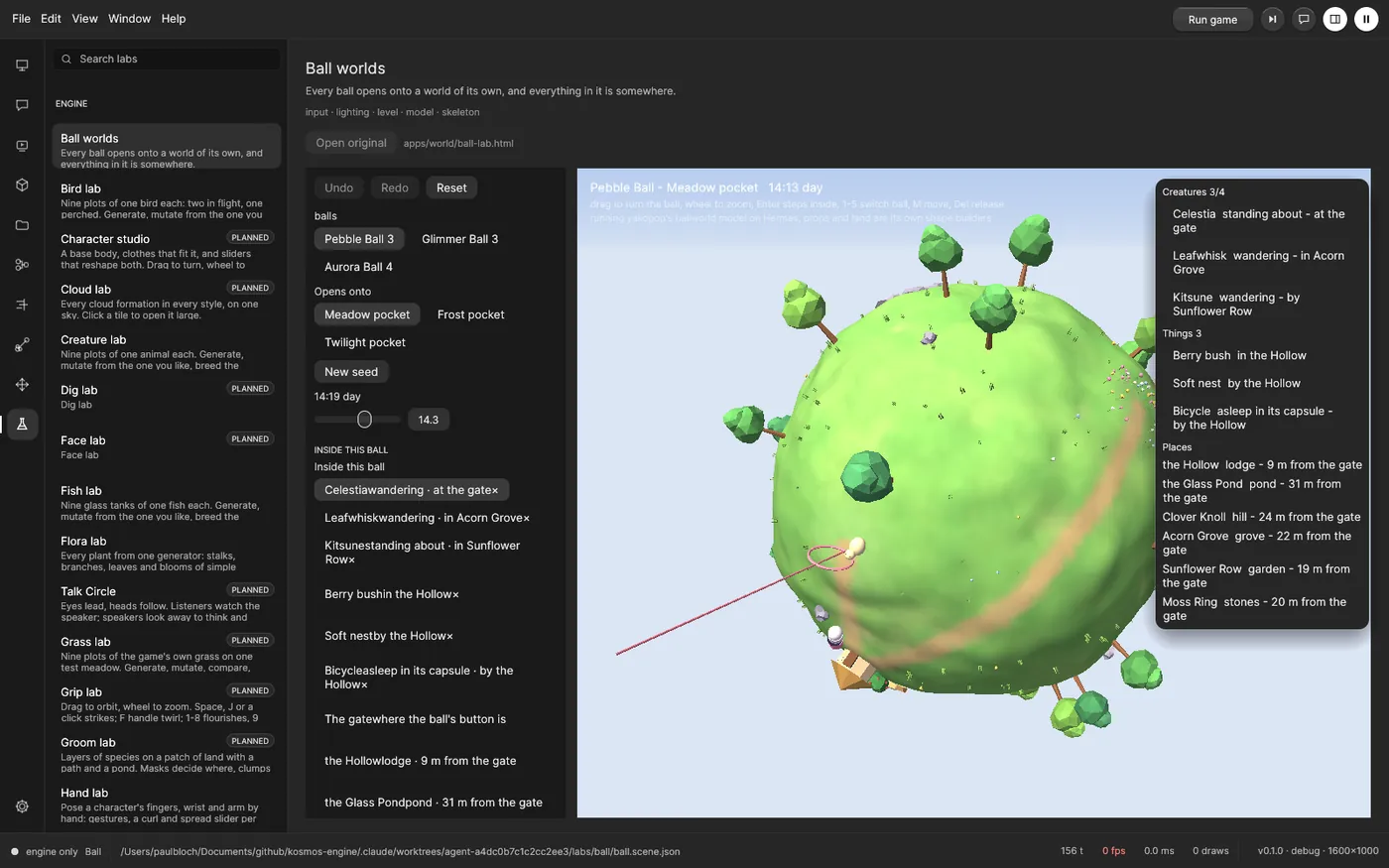Image resolution: width=1389 pixels, height=868 pixels.
Task: Open the branching nodes icon in left sidebar
Action: pos(22,265)
